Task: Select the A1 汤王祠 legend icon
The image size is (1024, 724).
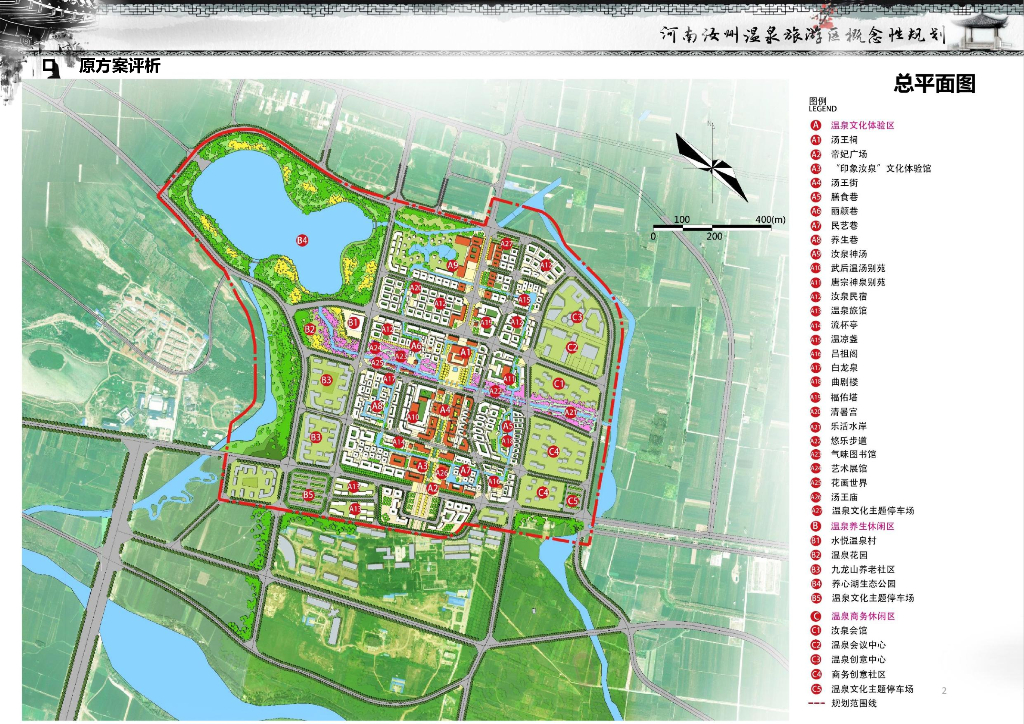Action: click(816, 140)
